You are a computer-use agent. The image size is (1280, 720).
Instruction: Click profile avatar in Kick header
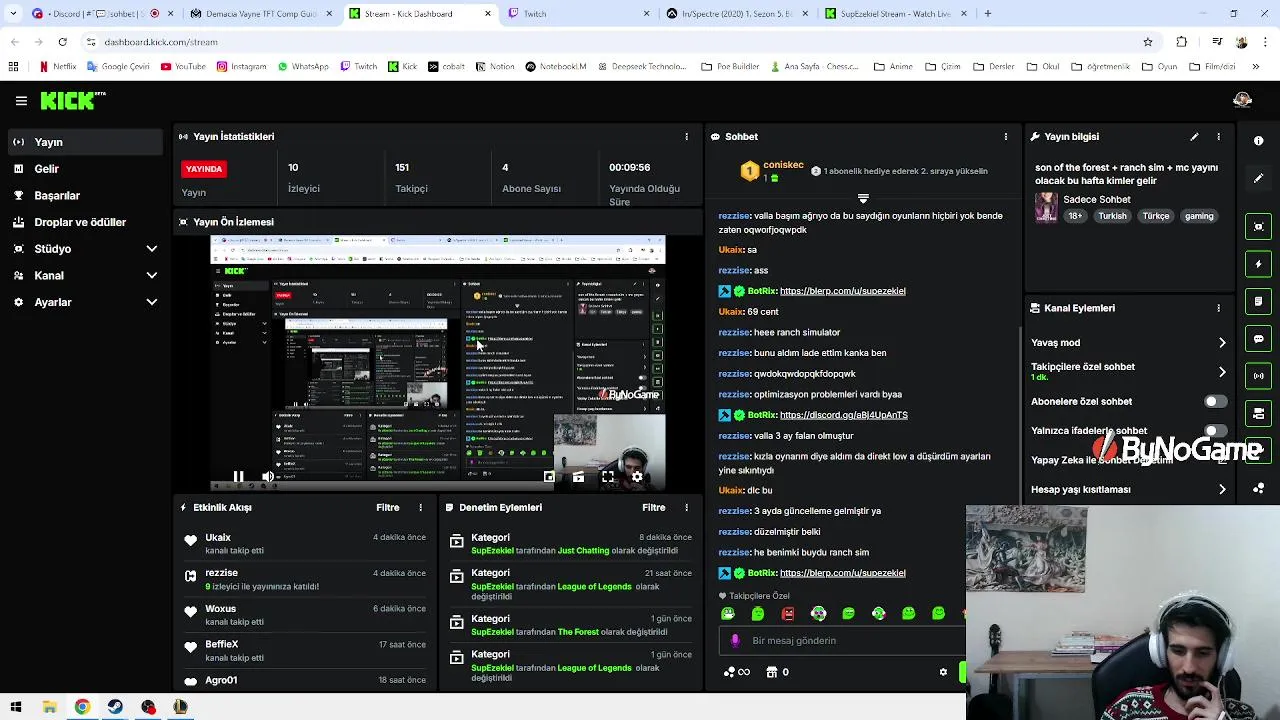pyautogui.click(x=1243, y=100)
